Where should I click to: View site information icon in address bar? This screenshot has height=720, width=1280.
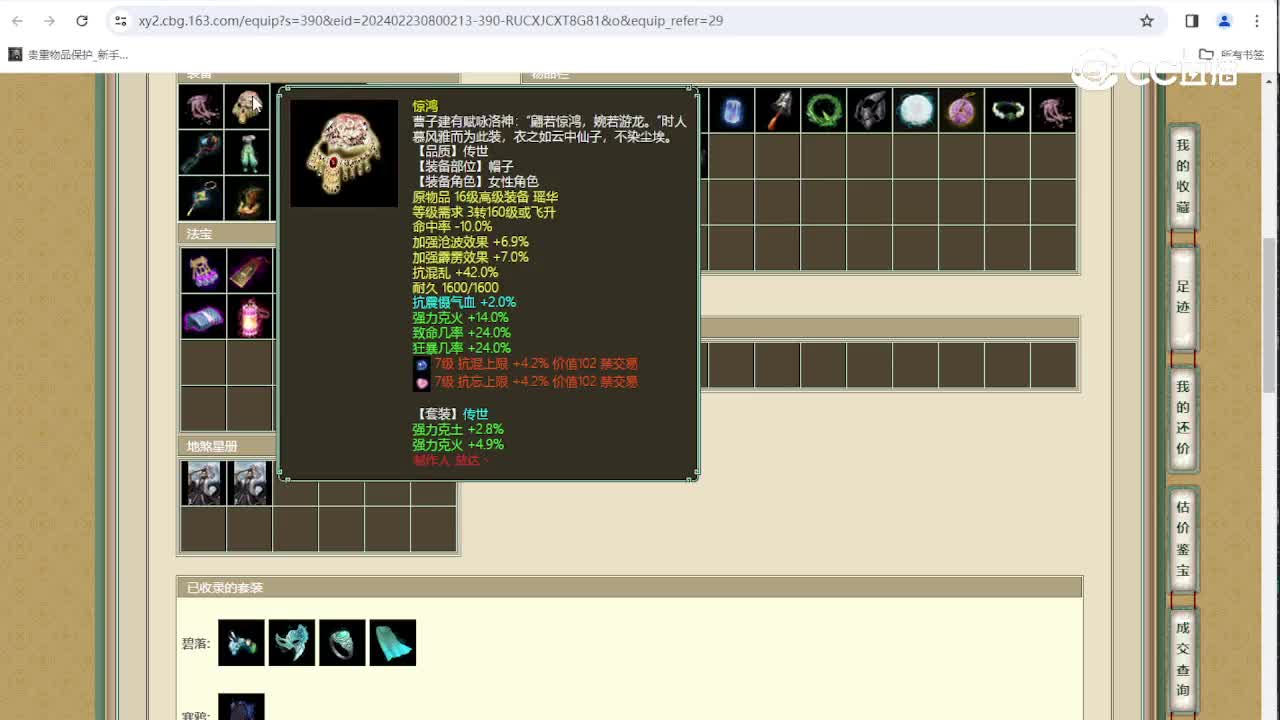tap(120, 20)
